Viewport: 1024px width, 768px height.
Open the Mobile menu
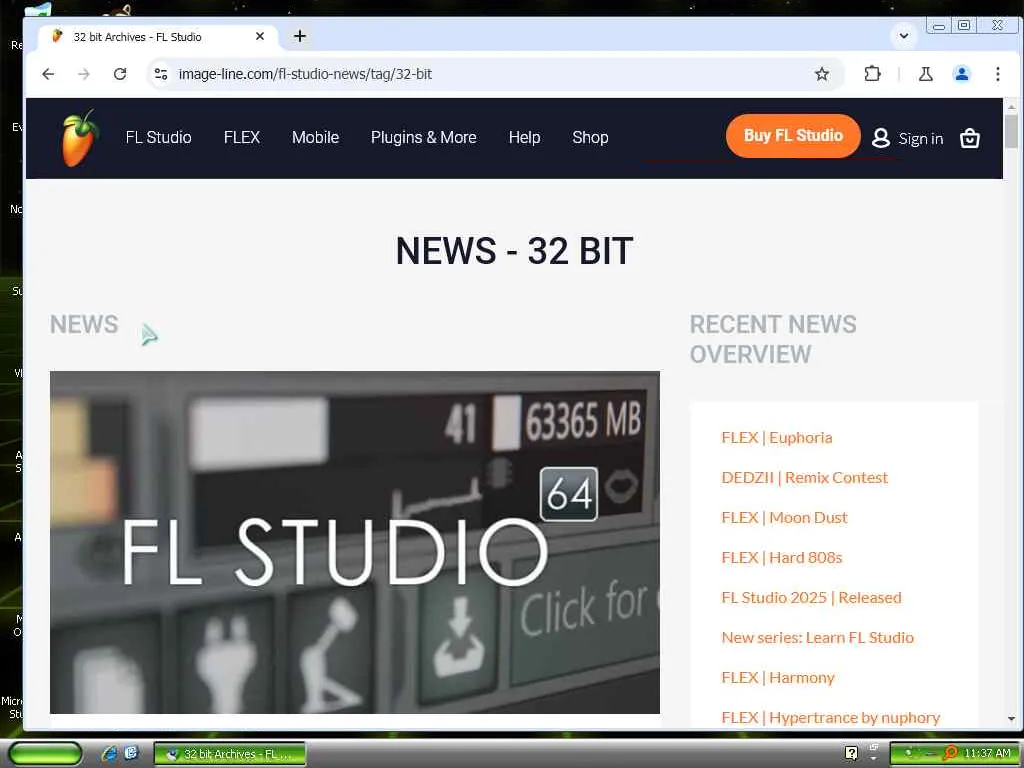(315, 137)
